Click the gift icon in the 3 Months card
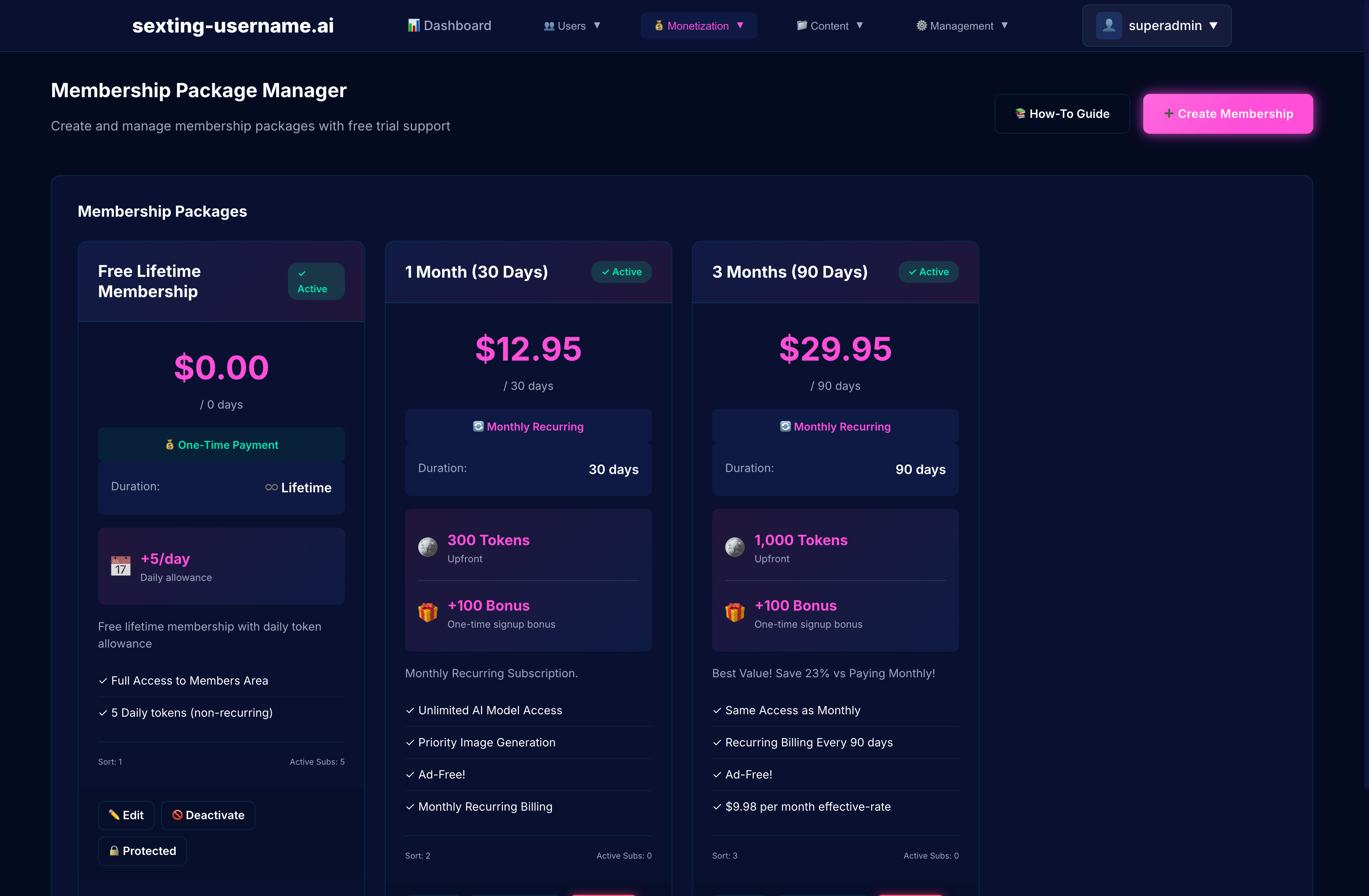Viewport: 1369px width, 896px height. click(735, 613)
